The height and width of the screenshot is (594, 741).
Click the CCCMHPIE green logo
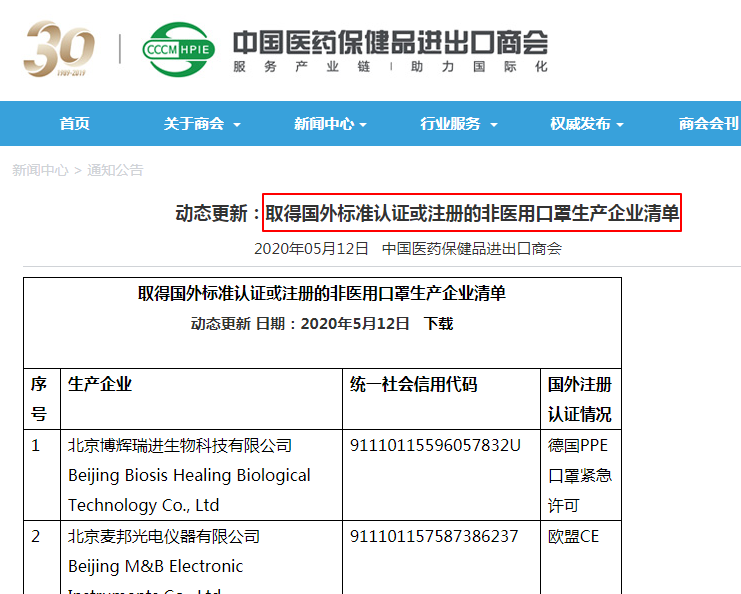pyautogui.click(x=179, y=49)
